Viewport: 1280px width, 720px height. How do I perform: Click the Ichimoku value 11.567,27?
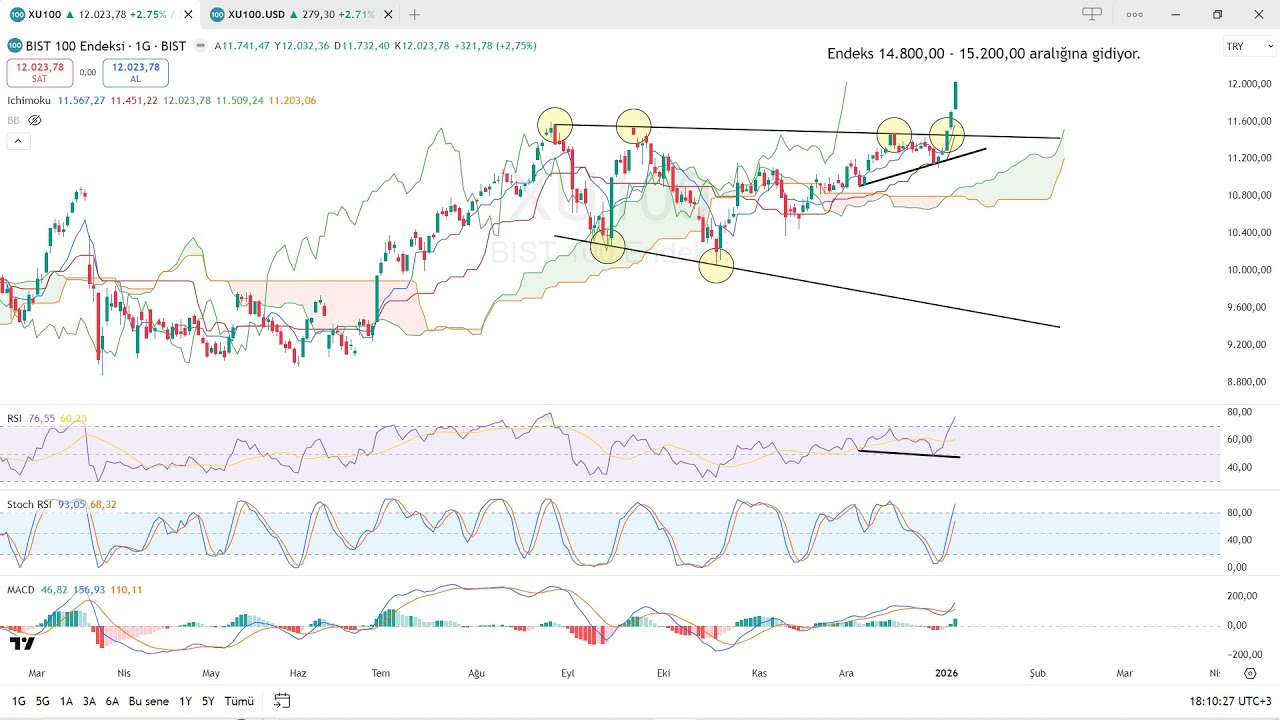[x=81, y=100]
